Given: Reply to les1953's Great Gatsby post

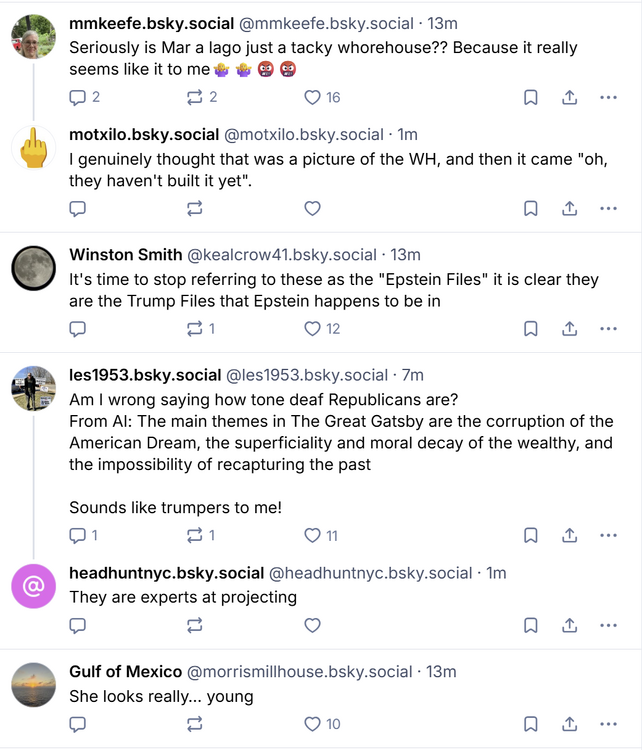Looking at the screenshot, I should (x=78, y=535).
